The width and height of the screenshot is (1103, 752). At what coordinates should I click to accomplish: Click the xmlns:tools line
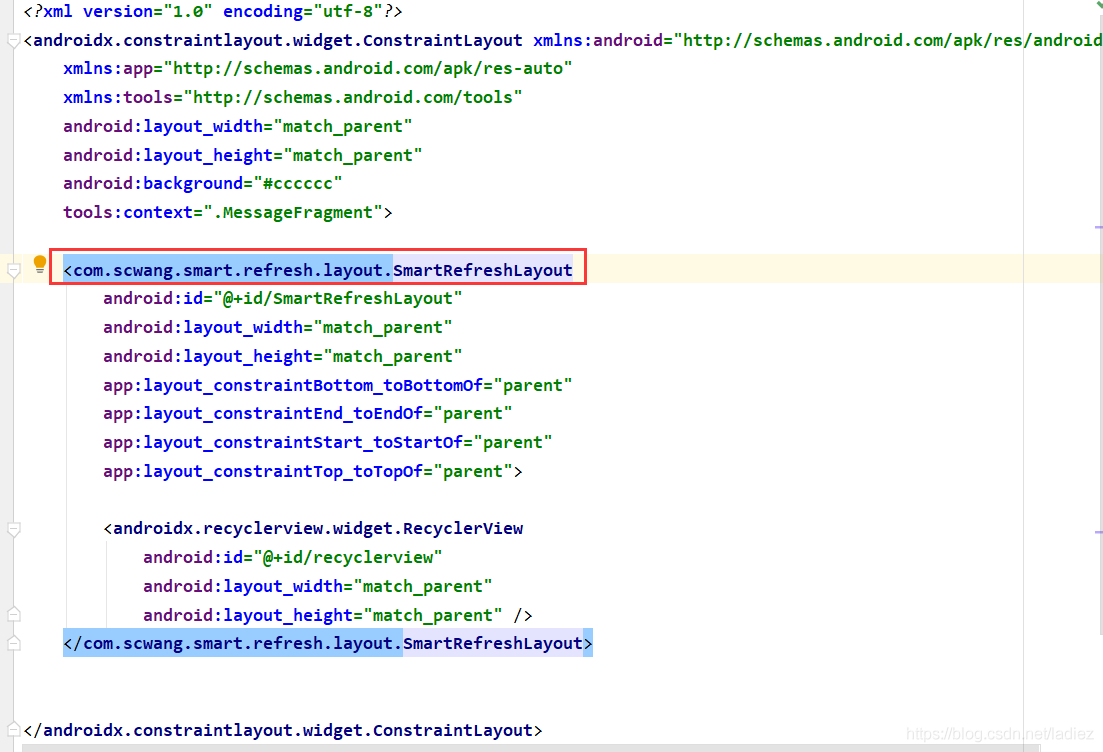point(293,98)
